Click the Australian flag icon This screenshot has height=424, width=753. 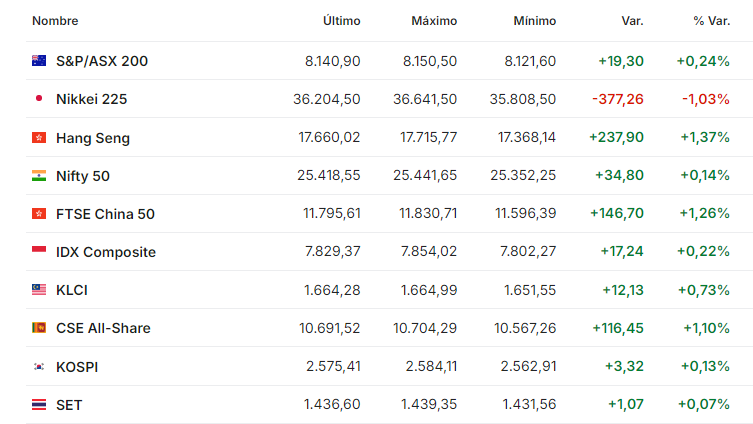39,60
